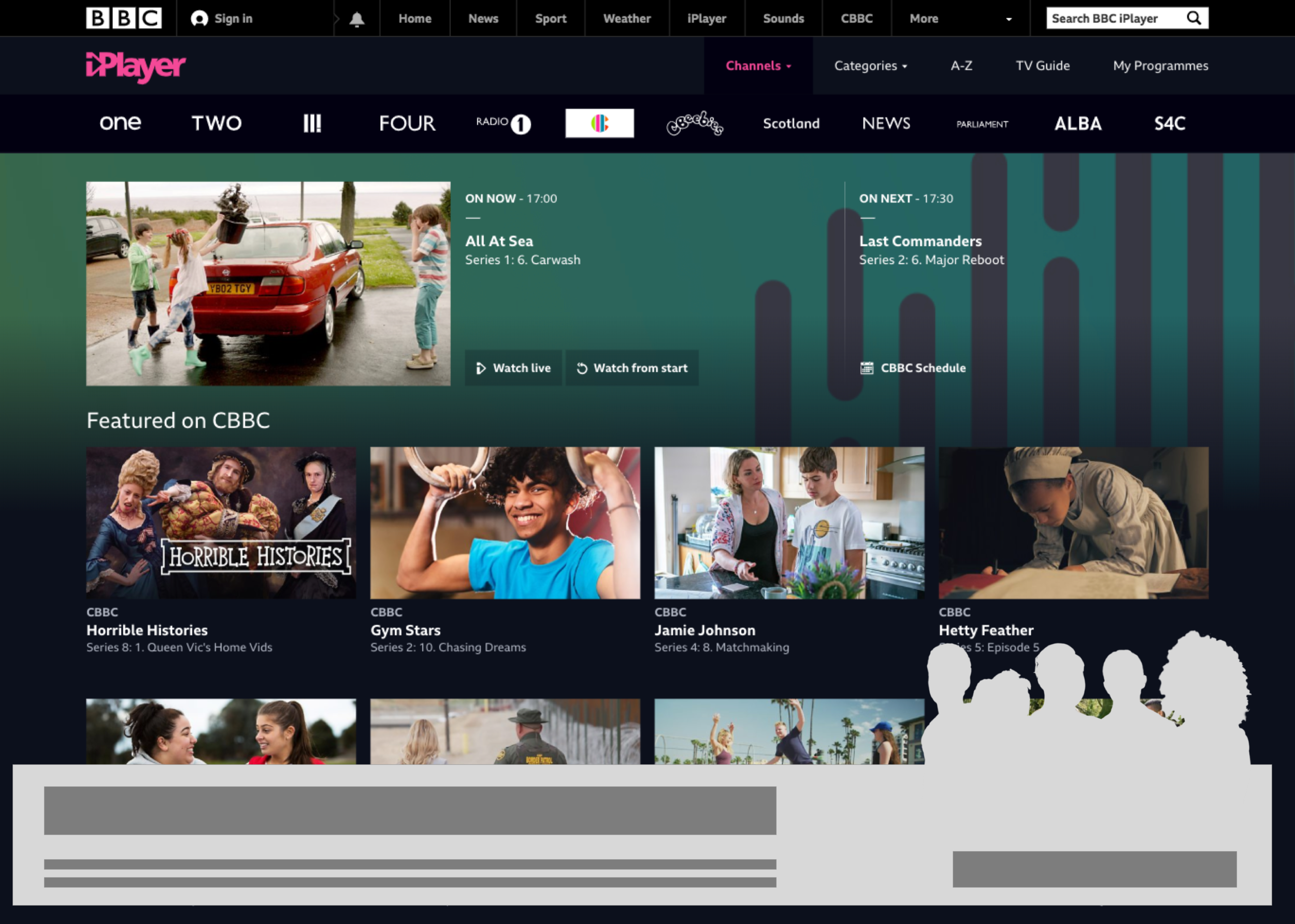Go to Sounds in top bar
This screenshot has height=924, width=1295.
784,19
